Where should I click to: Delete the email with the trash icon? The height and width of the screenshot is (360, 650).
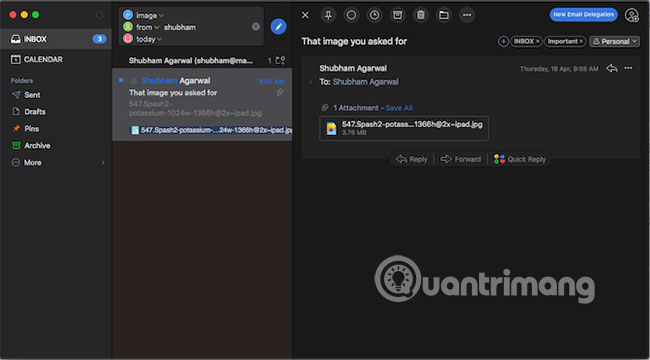click(x=420, y=15)
